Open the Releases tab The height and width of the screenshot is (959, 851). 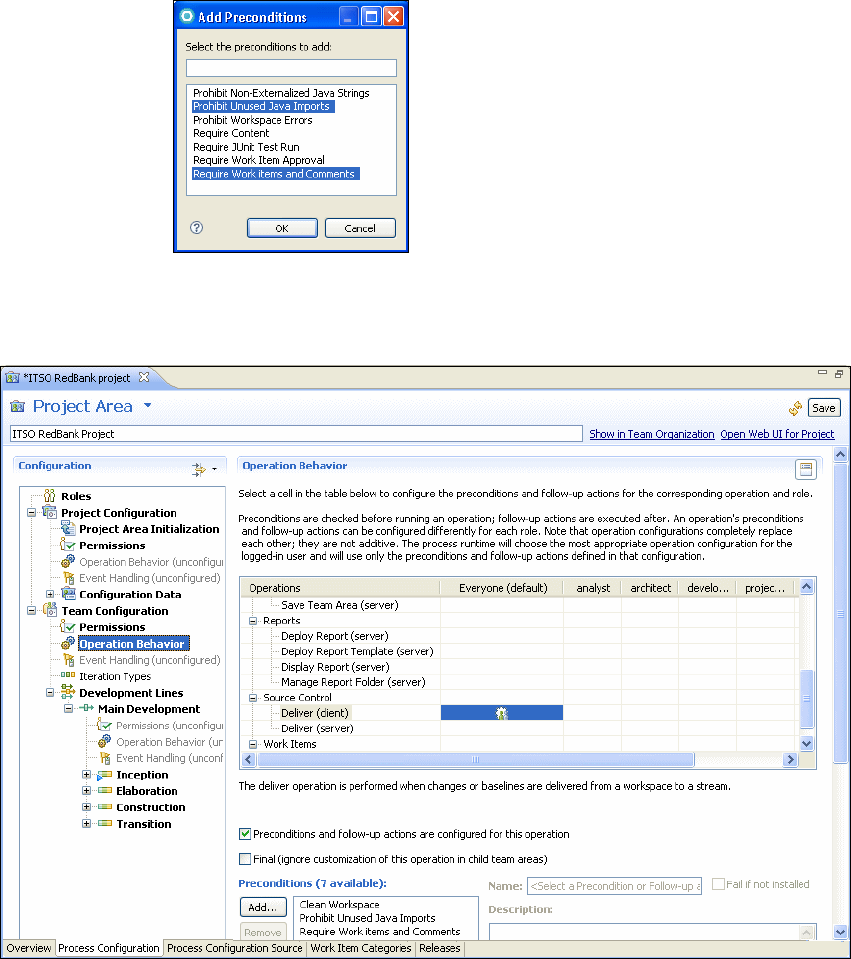point(439,948)
